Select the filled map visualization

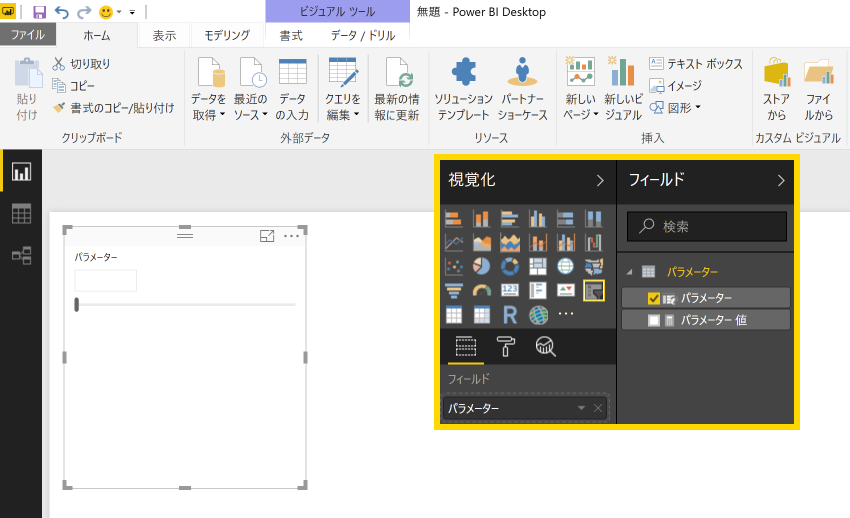coord(594,267)
